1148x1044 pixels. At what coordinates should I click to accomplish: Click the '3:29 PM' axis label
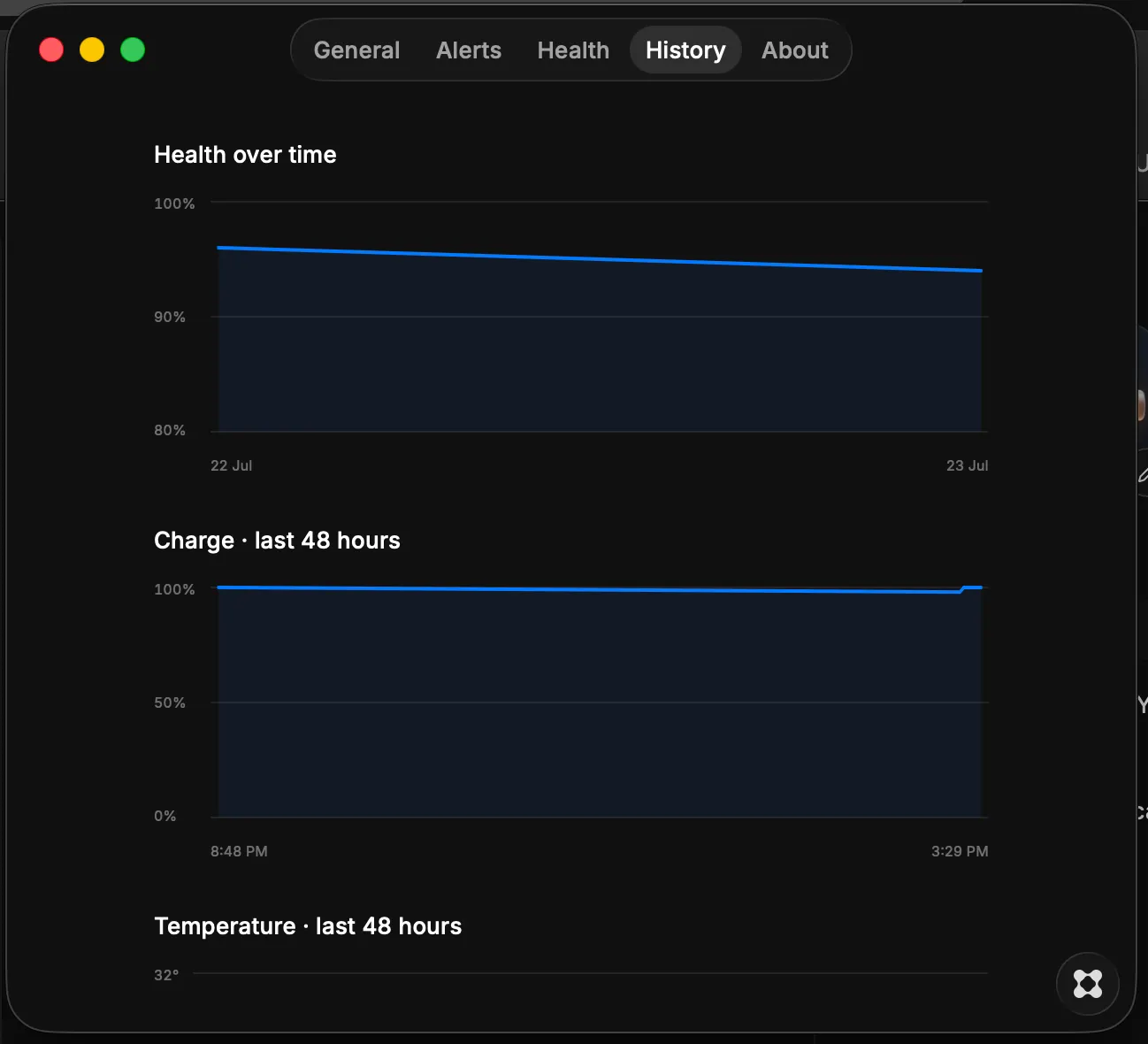pyautogui.click(x=960, y=851)
